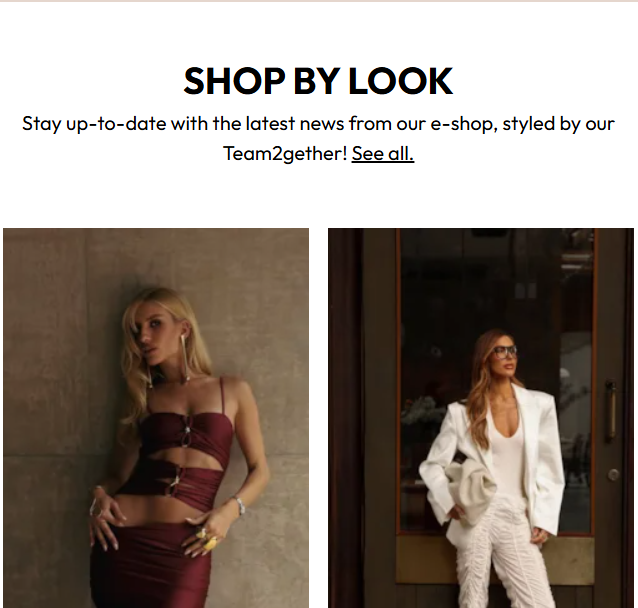638x608 pixels.
Task: Open the white blazer suit look
Action: coord(481,418)
